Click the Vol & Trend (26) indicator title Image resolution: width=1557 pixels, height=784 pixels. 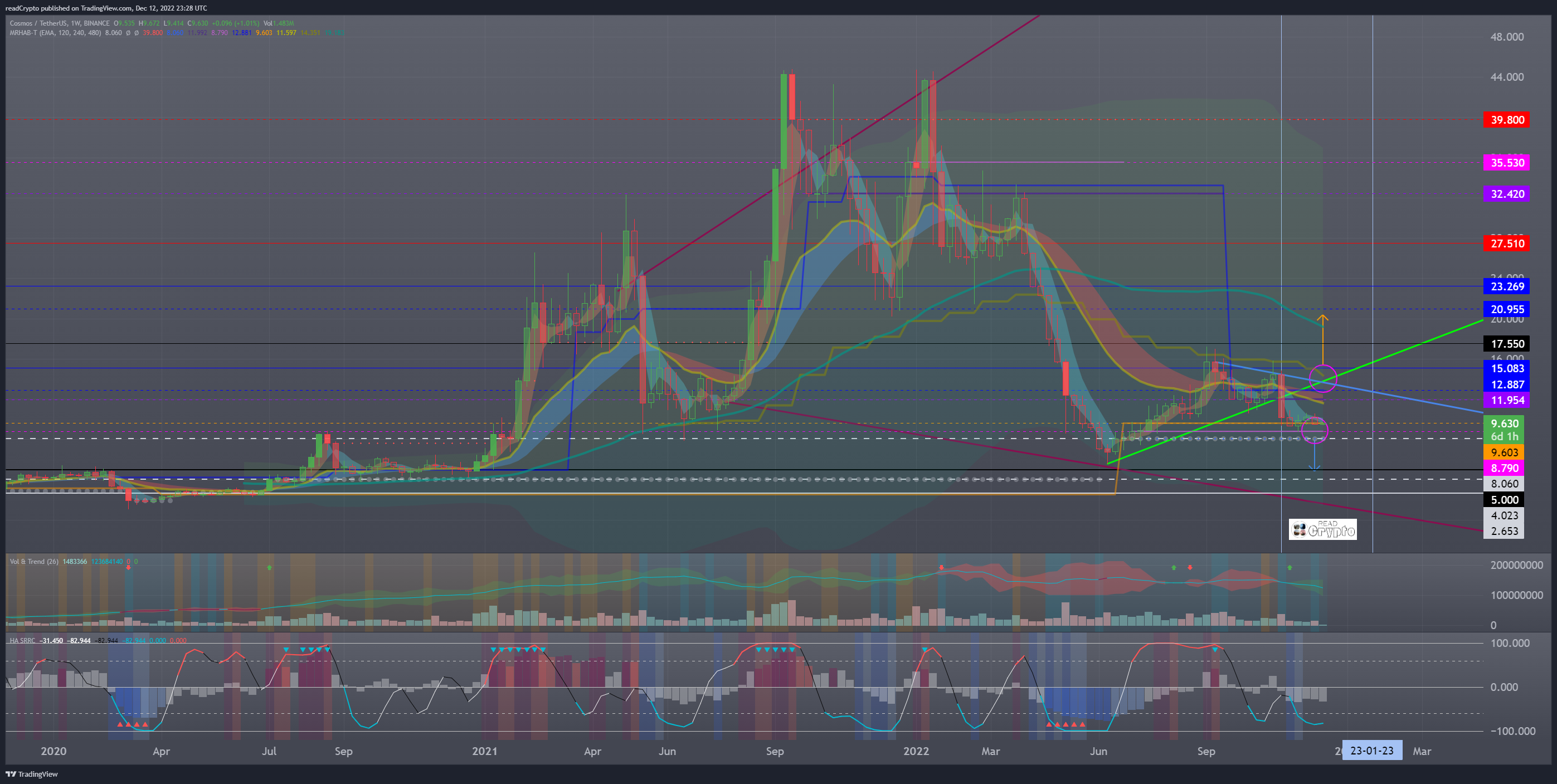(34, 562)
